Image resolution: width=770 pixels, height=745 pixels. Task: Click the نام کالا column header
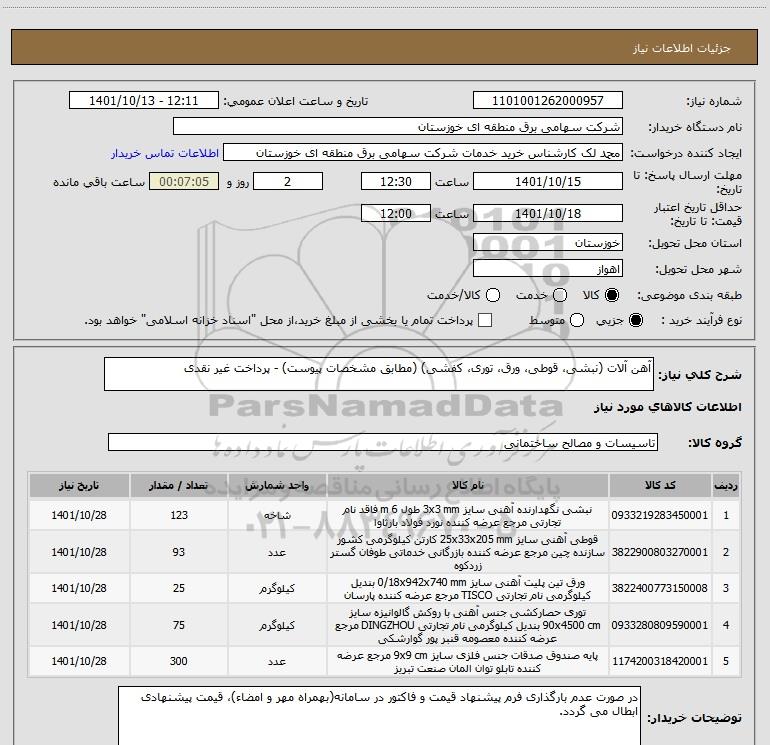coord(468,486)
